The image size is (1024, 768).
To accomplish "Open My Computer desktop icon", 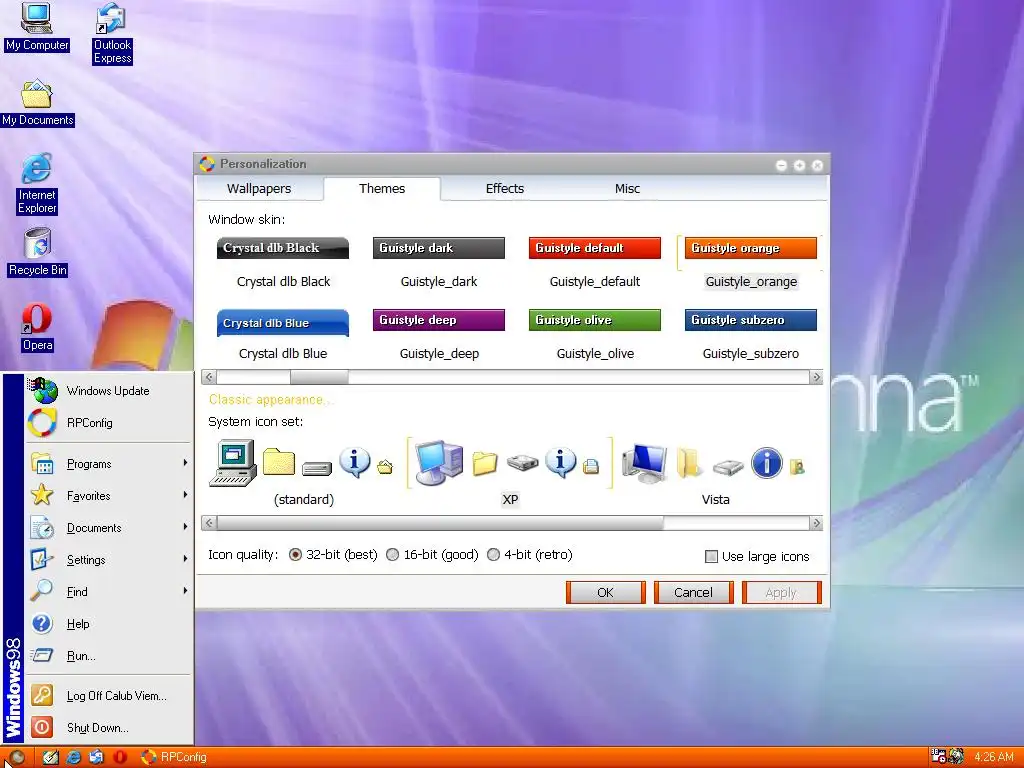I will click(x=37, y=28).
